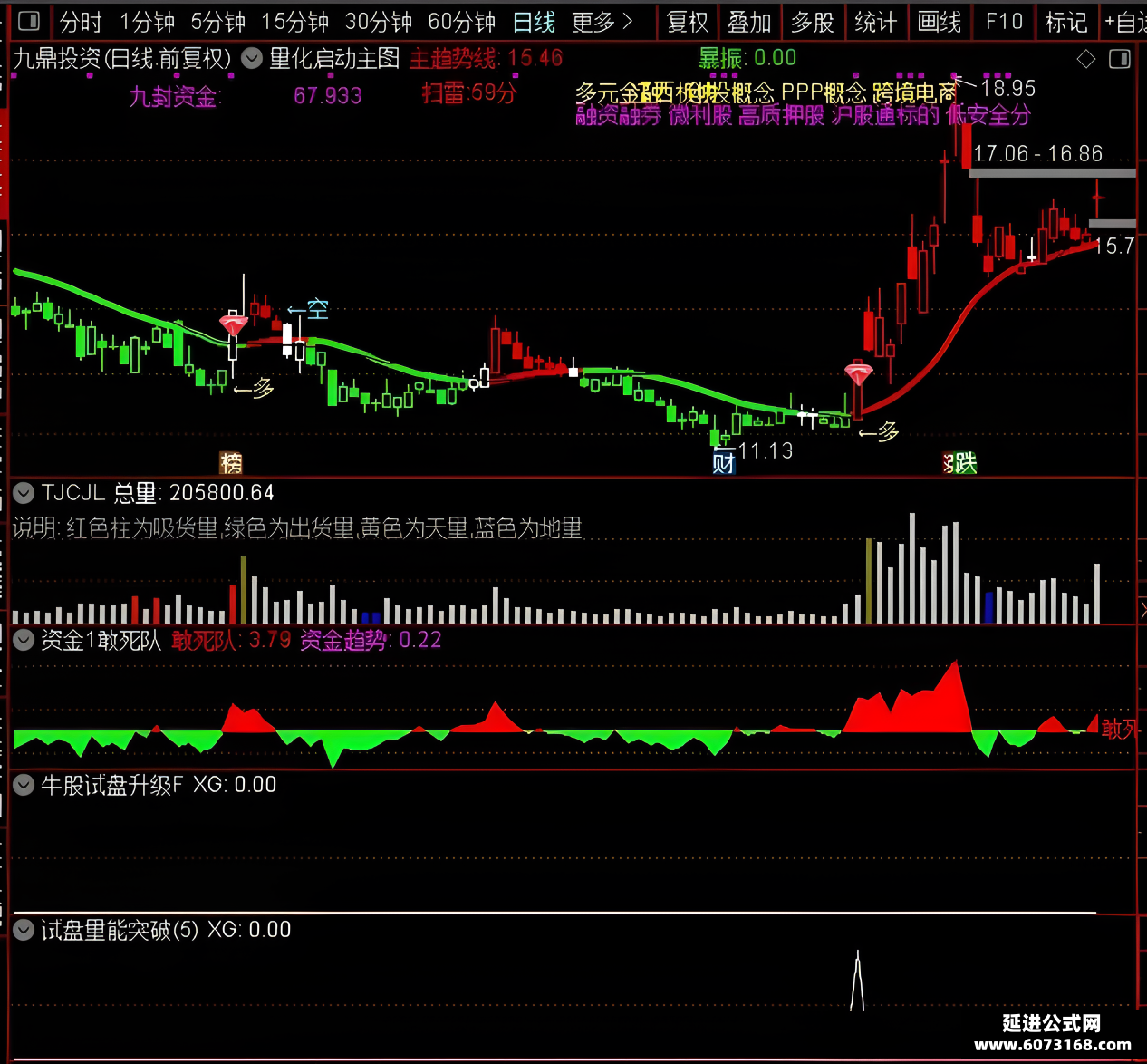Open 试盘量能突破(5) indicator menu arrow
Image resolution: width=1147 pixels, height=1064 pixels.
[x=24, y=930]
